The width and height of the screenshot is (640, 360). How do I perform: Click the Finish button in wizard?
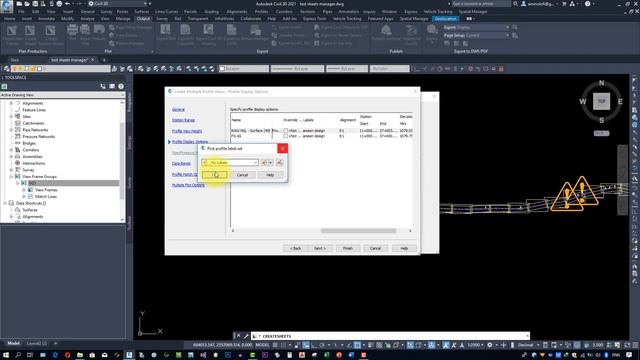click(x=348, y=248)
